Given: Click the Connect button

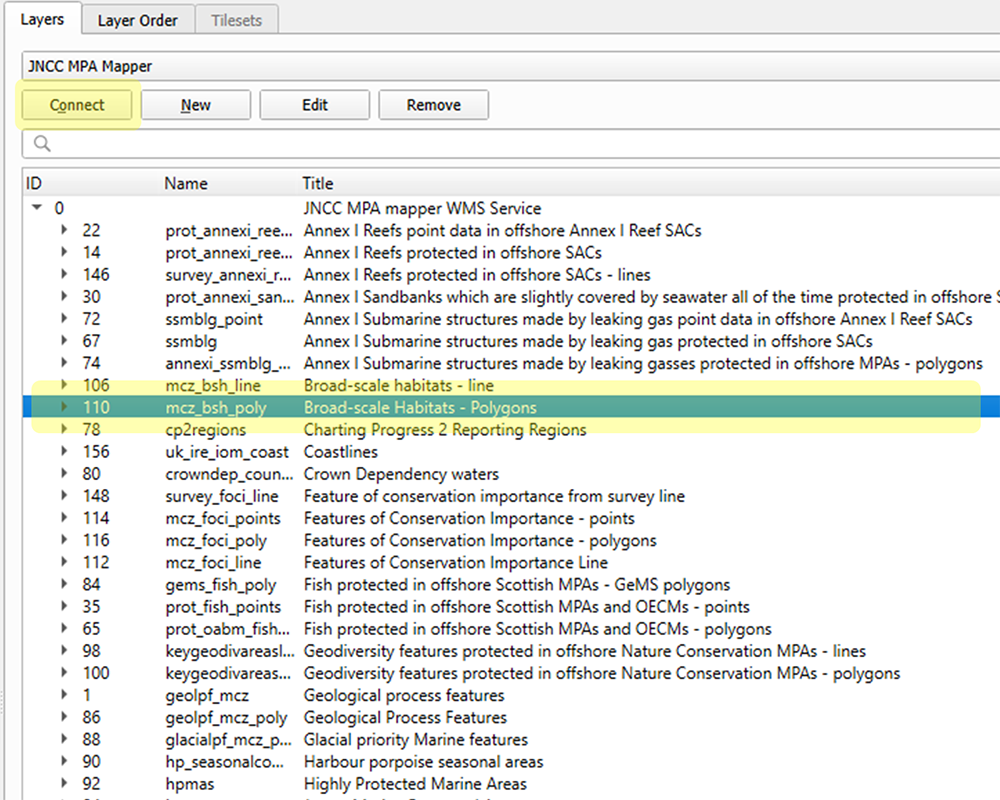Looking at the screenshot, I should coord(76,104).
